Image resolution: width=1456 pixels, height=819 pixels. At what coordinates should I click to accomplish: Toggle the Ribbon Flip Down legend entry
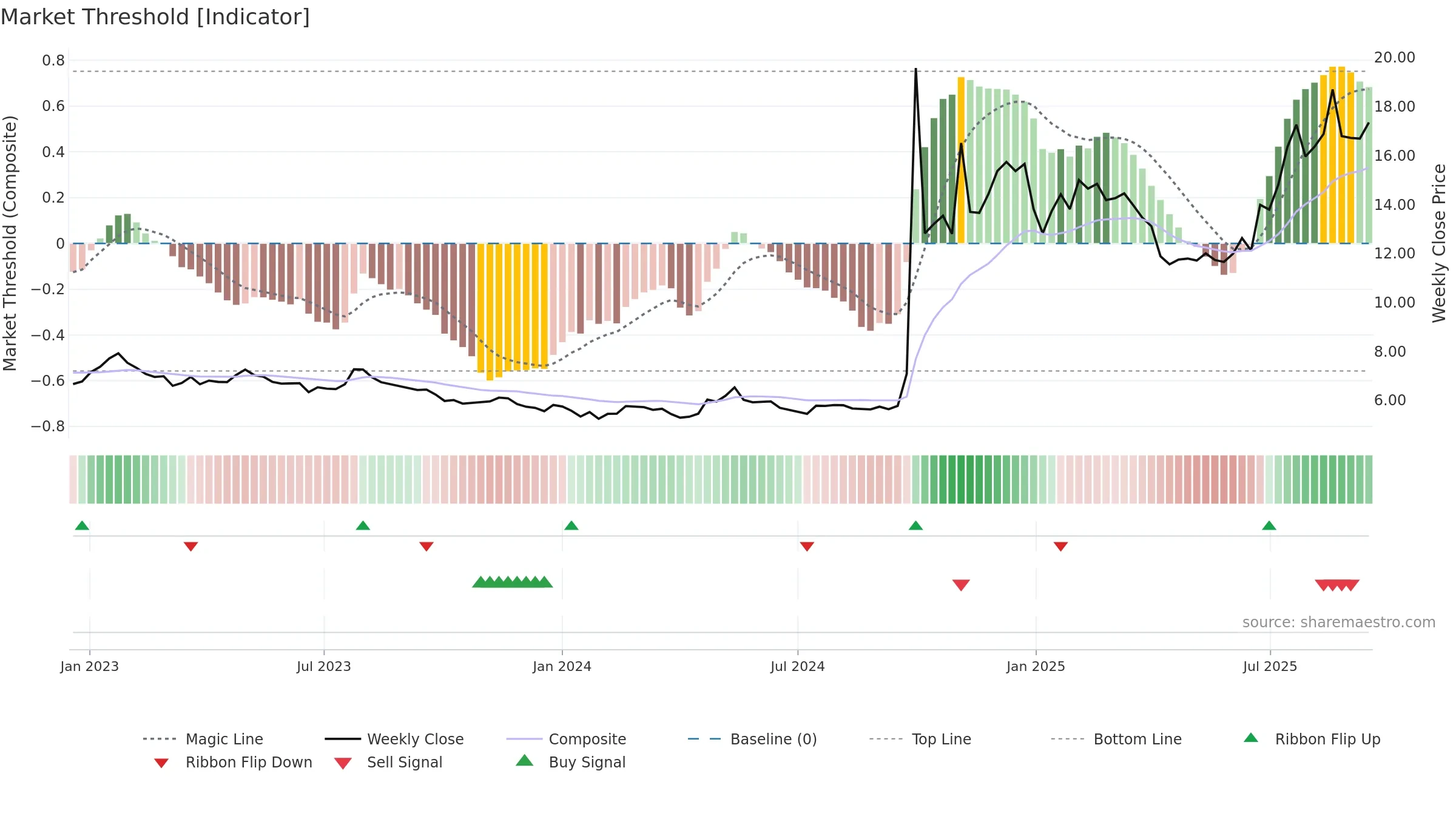233,762
